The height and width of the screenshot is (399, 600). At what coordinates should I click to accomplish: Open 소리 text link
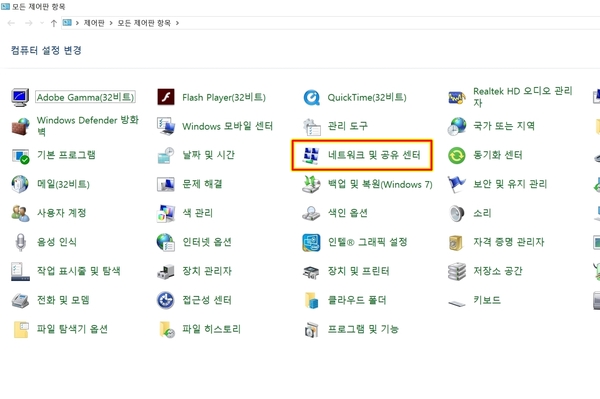tap(482, 213)
